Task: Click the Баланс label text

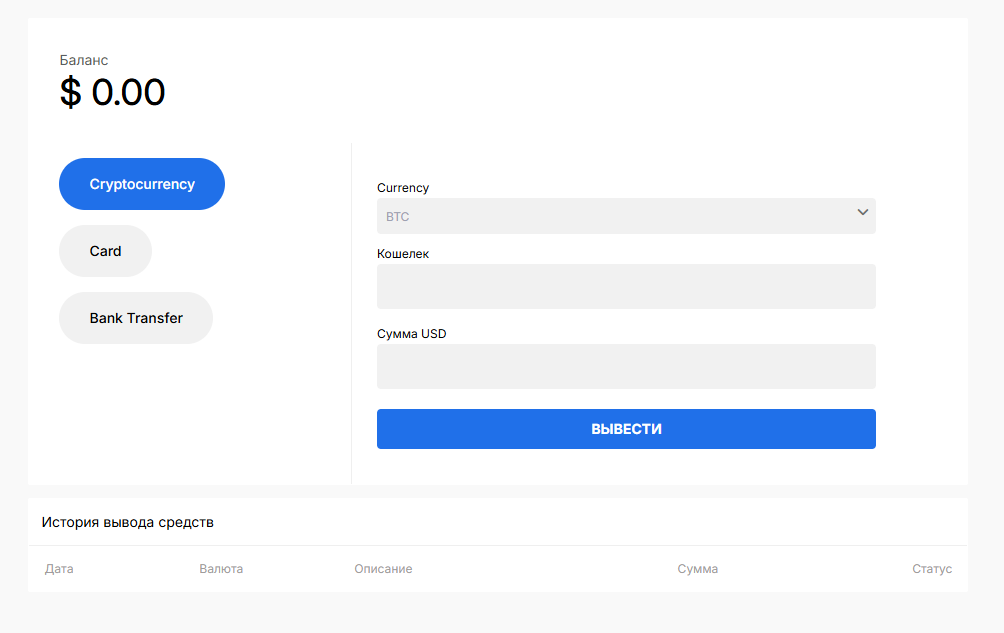Action: coord(84,61)
